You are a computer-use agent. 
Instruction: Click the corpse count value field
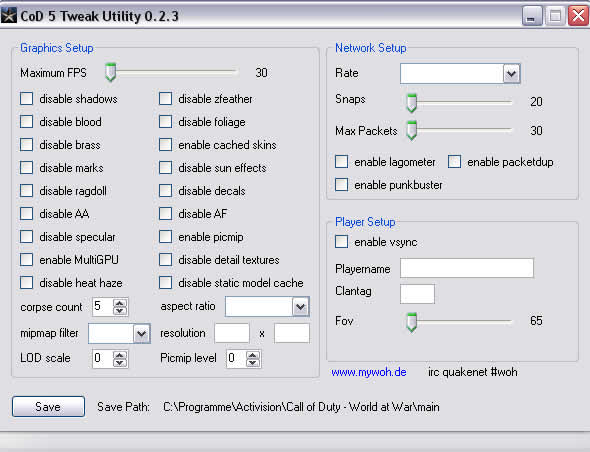103,307
